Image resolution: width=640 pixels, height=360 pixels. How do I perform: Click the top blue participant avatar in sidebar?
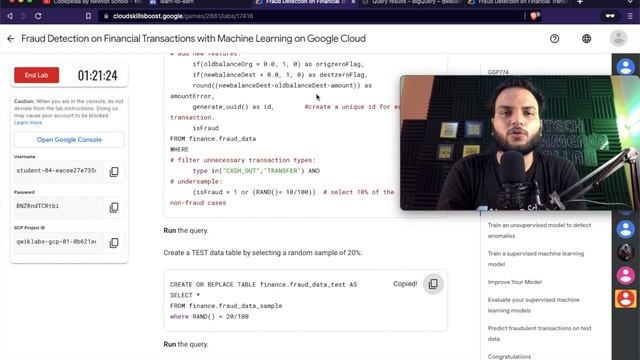[626, 67]
